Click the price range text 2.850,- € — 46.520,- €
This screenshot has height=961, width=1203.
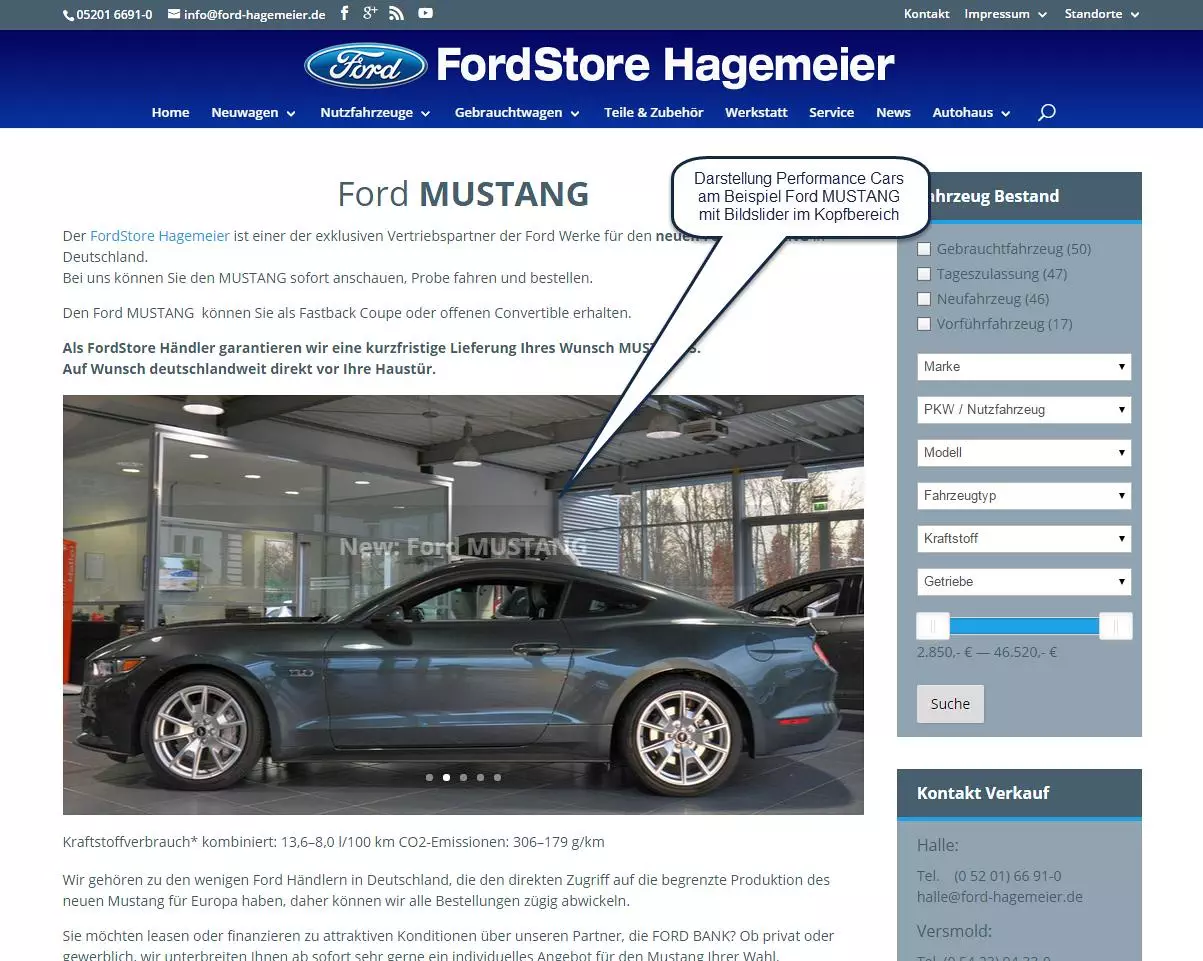(987, 652)
